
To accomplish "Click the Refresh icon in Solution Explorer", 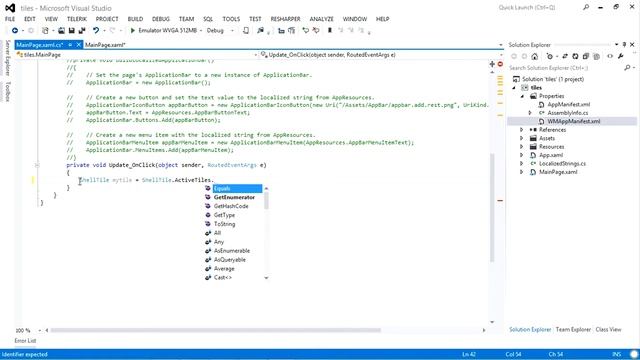I will point(575,56).
